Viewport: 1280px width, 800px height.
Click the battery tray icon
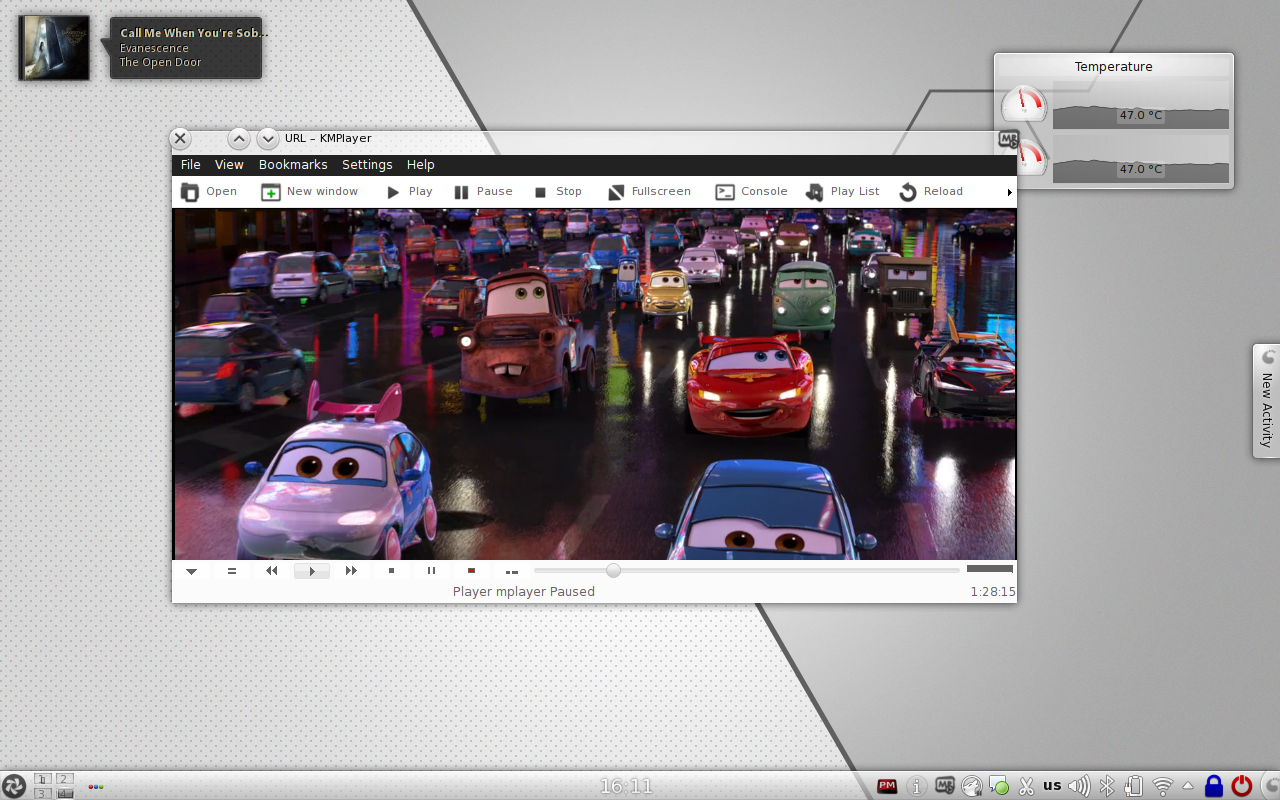pos(1134,786)
